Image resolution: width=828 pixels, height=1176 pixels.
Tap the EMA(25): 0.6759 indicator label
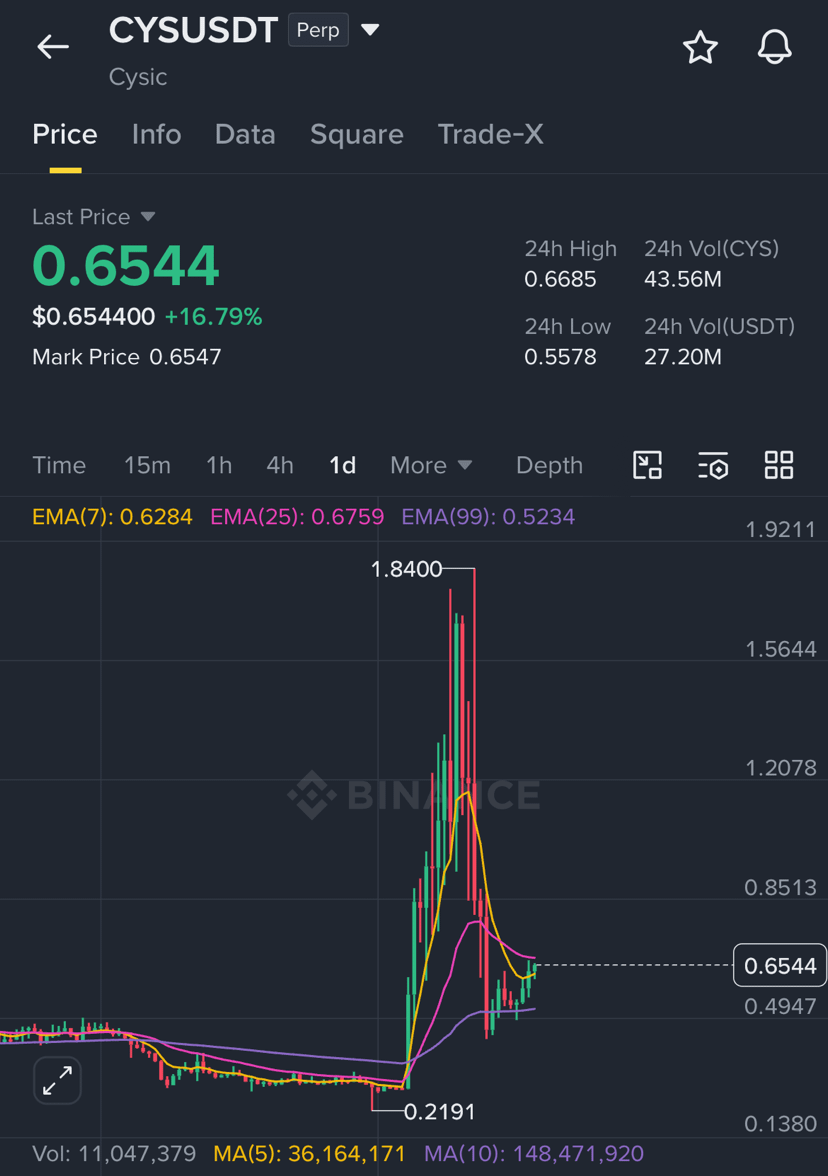pos(297,517)
